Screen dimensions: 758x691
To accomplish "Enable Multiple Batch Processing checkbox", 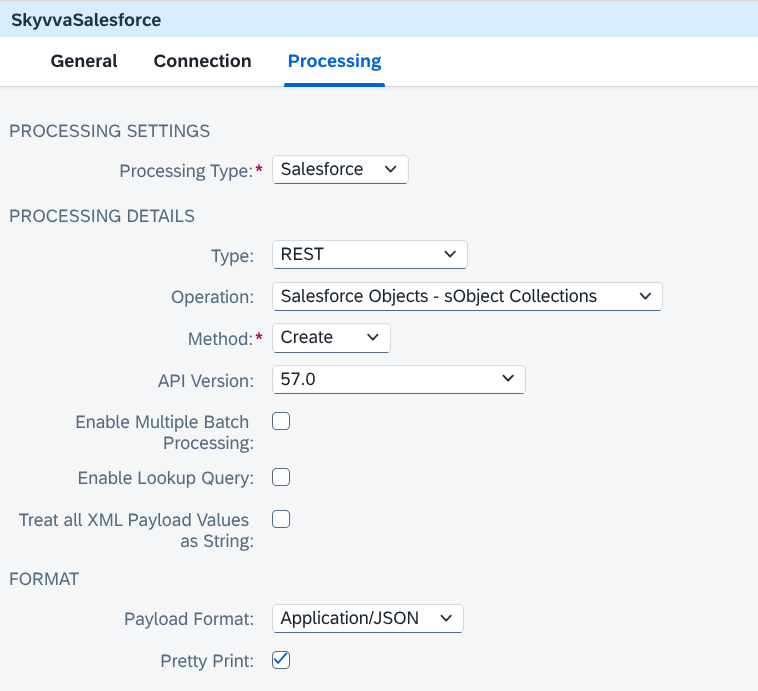I will (281, 421).
